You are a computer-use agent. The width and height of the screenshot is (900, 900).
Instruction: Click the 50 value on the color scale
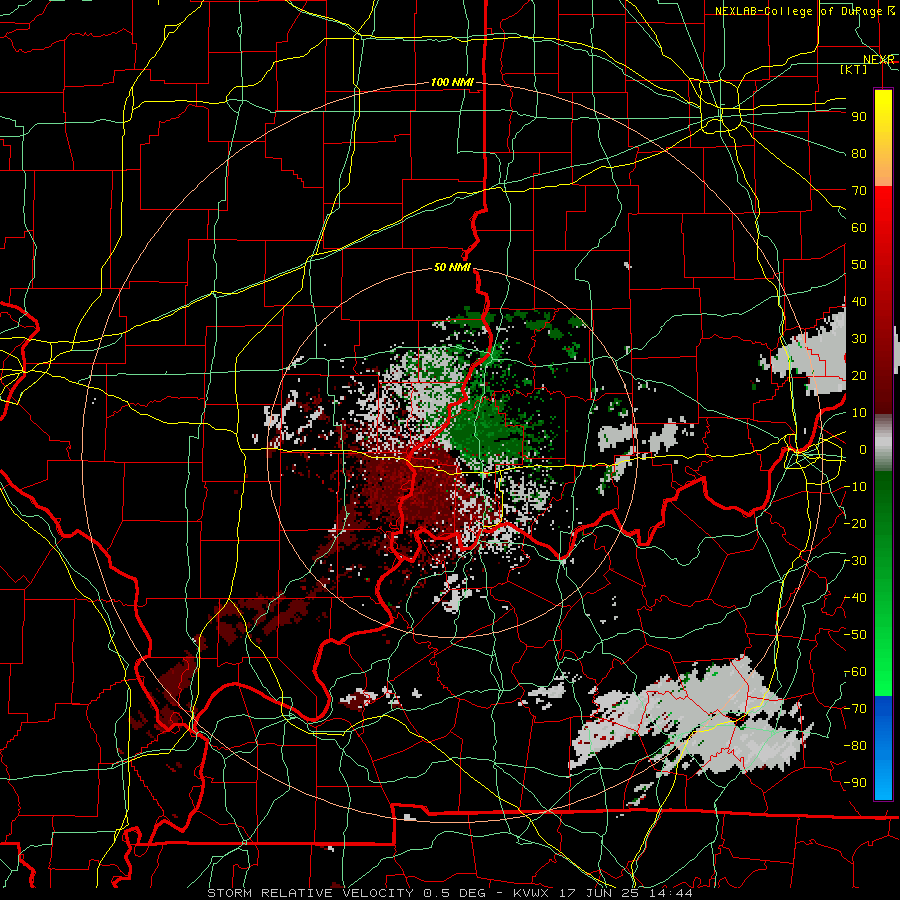pos(859,265)
